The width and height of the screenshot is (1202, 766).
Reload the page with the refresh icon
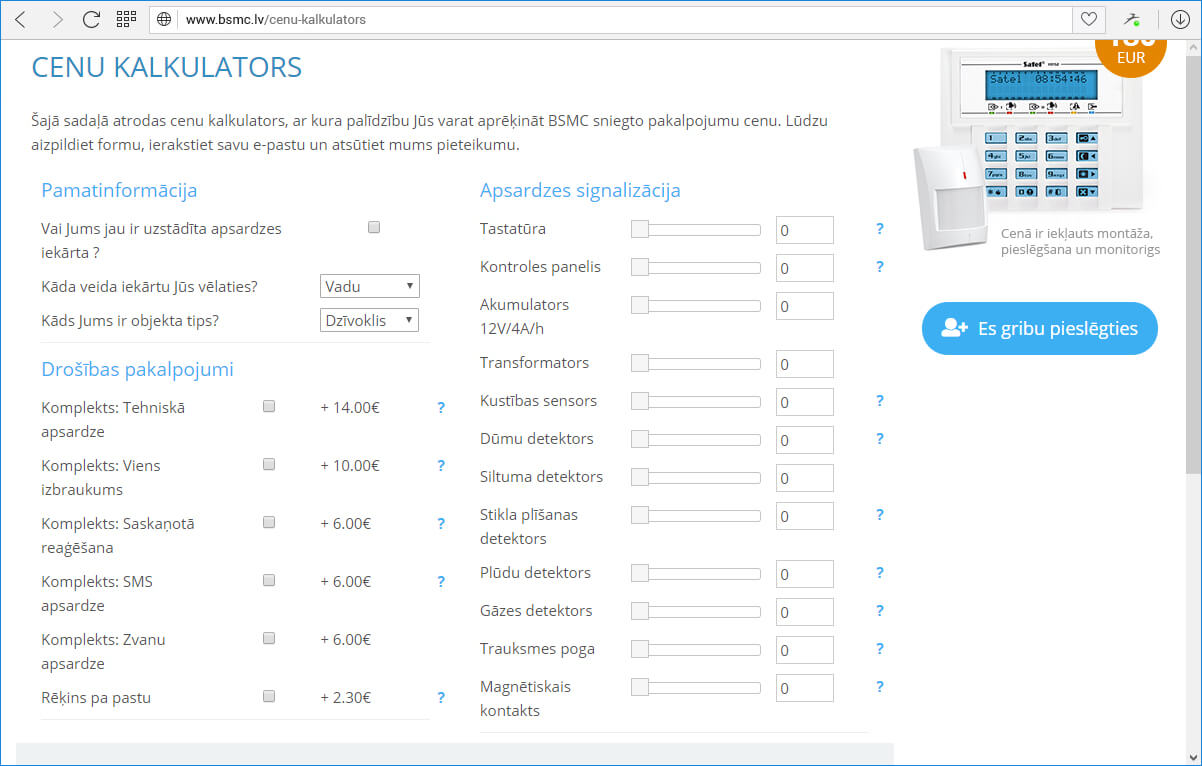(91, 19)
